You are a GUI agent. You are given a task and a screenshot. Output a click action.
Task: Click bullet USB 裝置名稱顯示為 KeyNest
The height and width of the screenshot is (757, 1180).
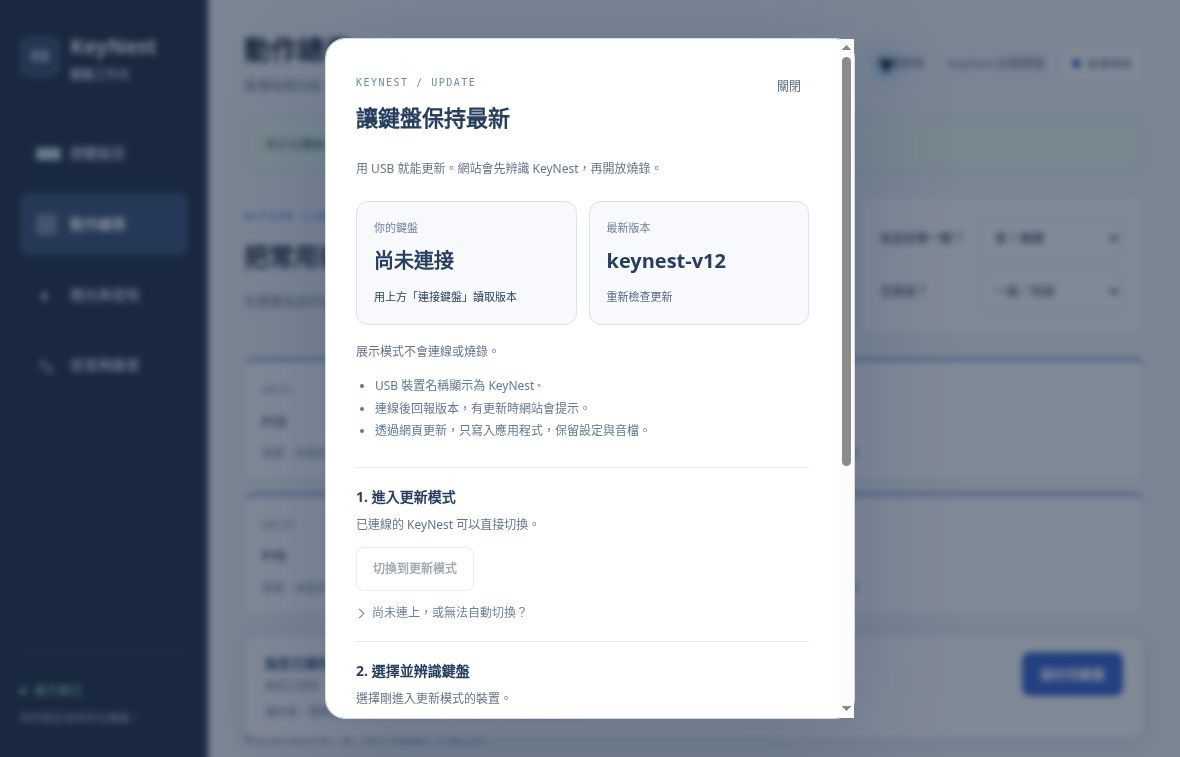pos(458,386)
